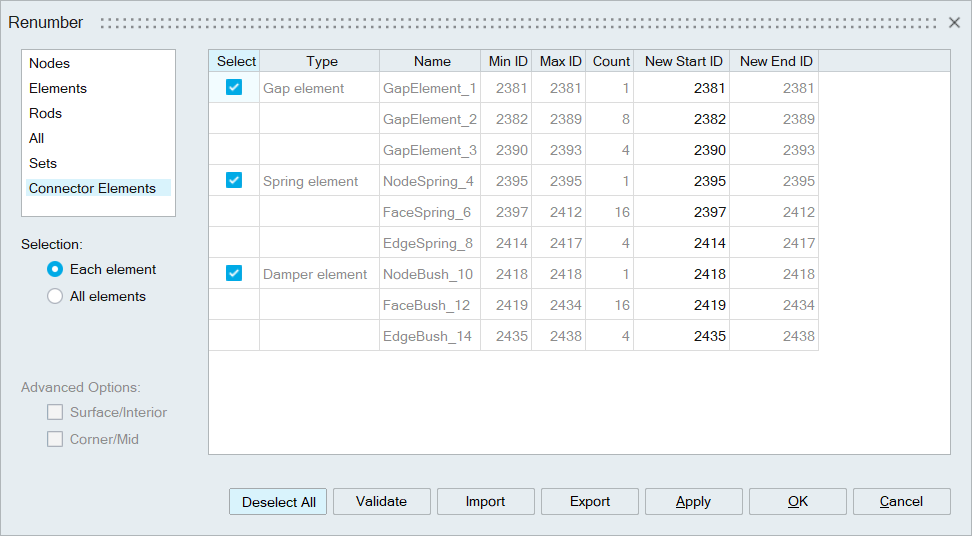Toggle the Damper element checkbox

234,274
